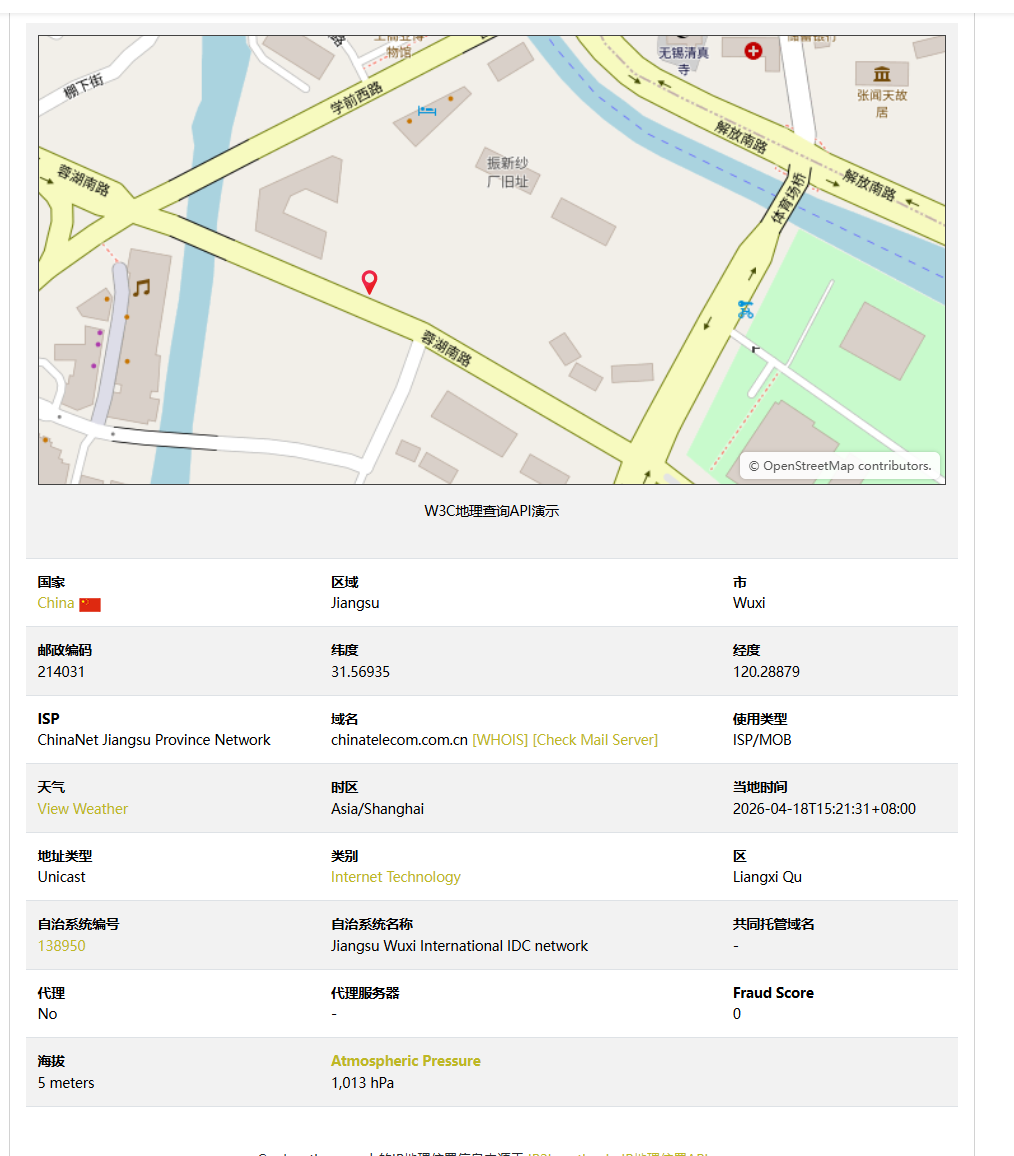Click the Atmospheric Pressure heading link
This screenshot has height=1156, width=1014.
406,1061
